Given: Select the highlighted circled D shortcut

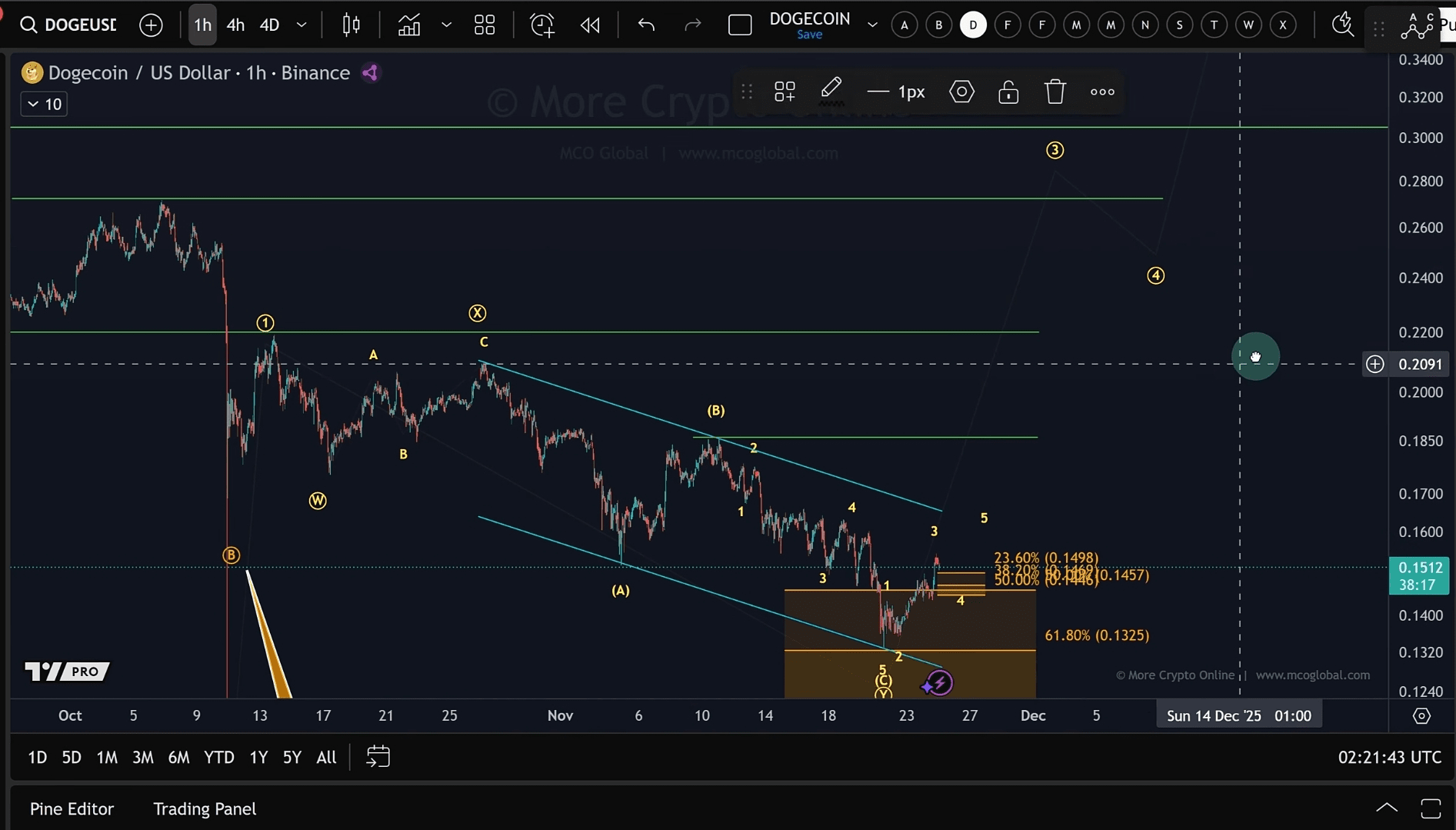Looking at the screenshot, I should pos(973,25).
